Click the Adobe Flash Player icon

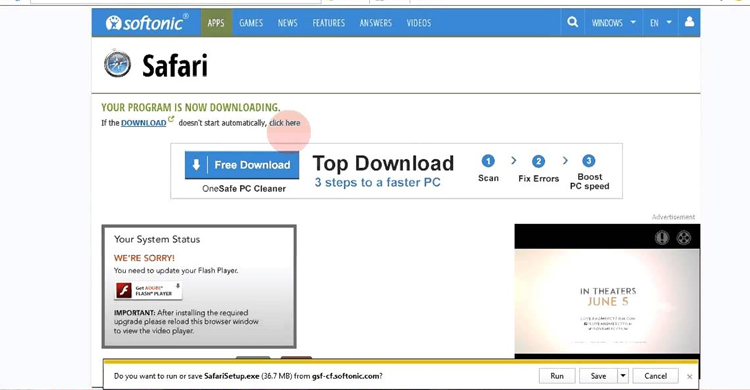click(124, 290)
